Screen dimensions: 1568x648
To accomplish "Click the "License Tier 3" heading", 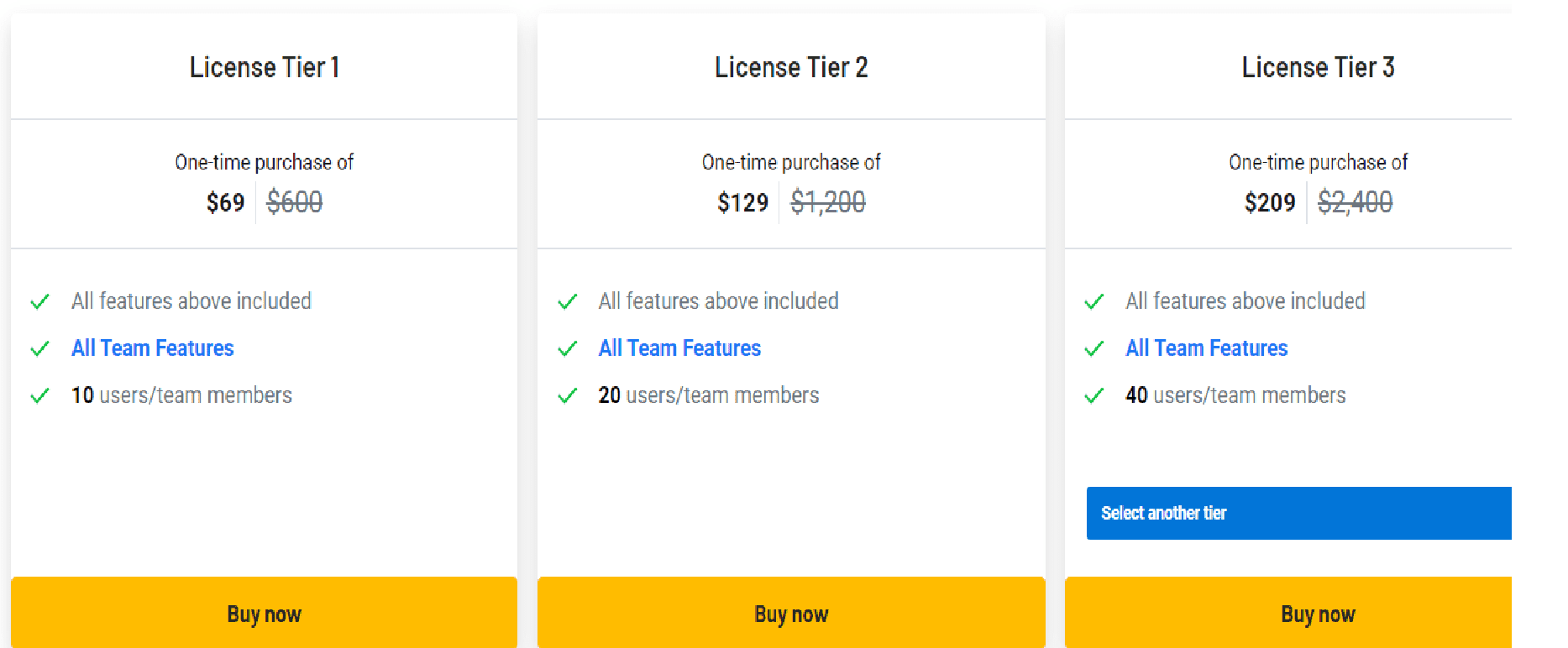I will (1318, 67).
